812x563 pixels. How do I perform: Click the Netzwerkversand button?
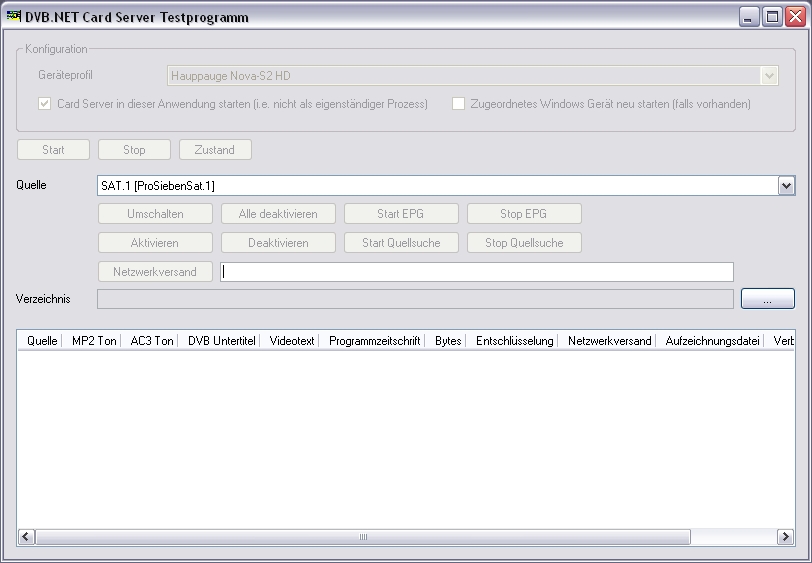tap(155, 272)
